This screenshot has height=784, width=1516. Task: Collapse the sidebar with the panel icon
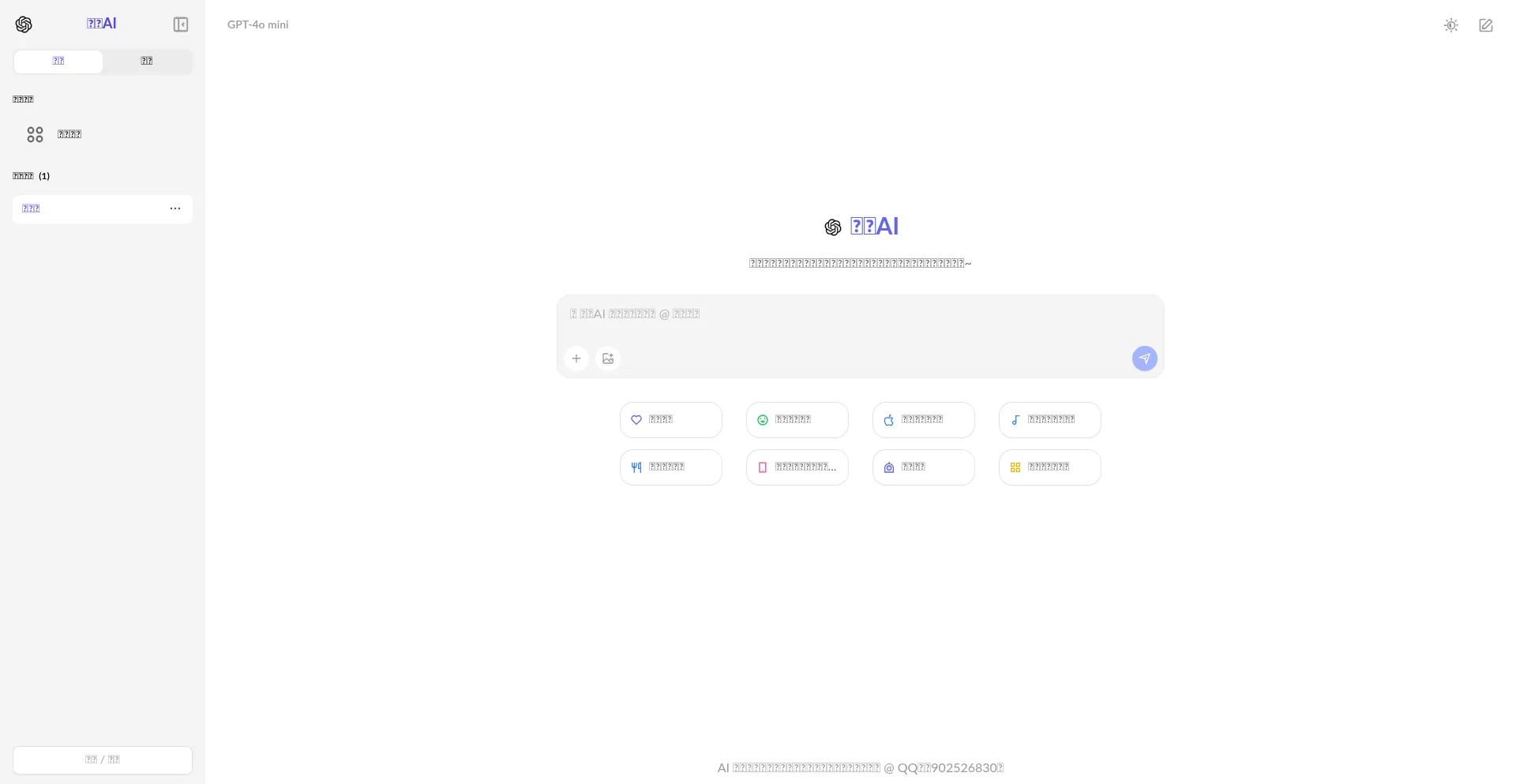pyautogui.click(x=181, y=24)
